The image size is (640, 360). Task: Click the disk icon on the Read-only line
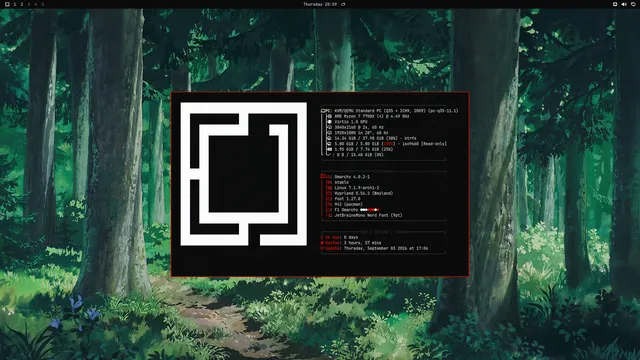tap(329, 144)
